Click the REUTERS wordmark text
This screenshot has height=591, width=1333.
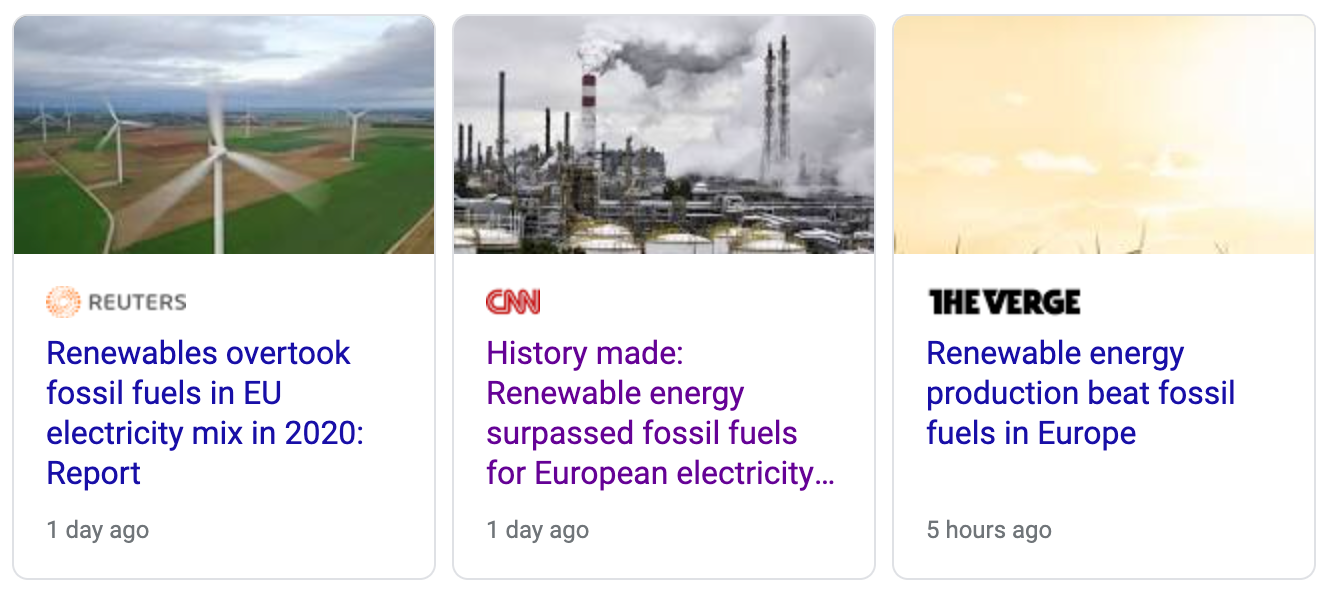coord(137,302)
